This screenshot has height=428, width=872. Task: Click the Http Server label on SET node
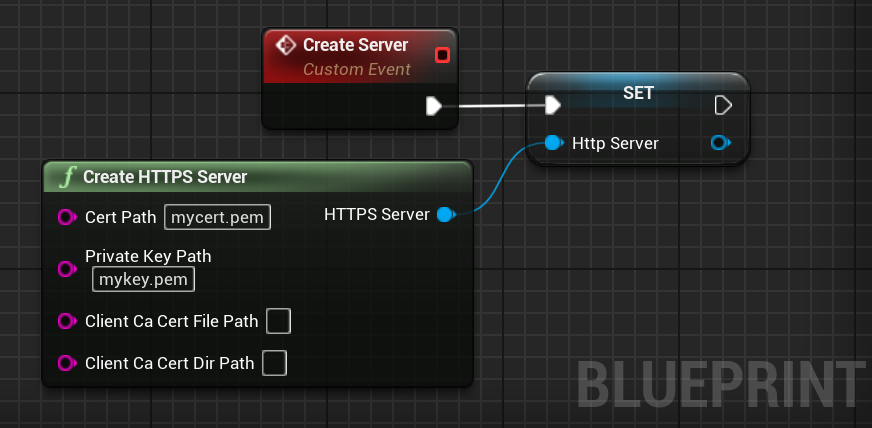(615, 143)
